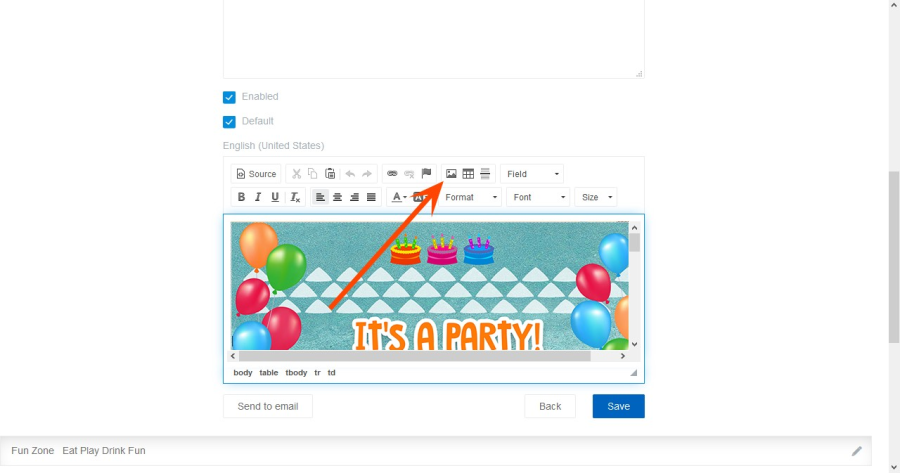
Task: Open the Field dropdown
Action: (x=532, y=174)
